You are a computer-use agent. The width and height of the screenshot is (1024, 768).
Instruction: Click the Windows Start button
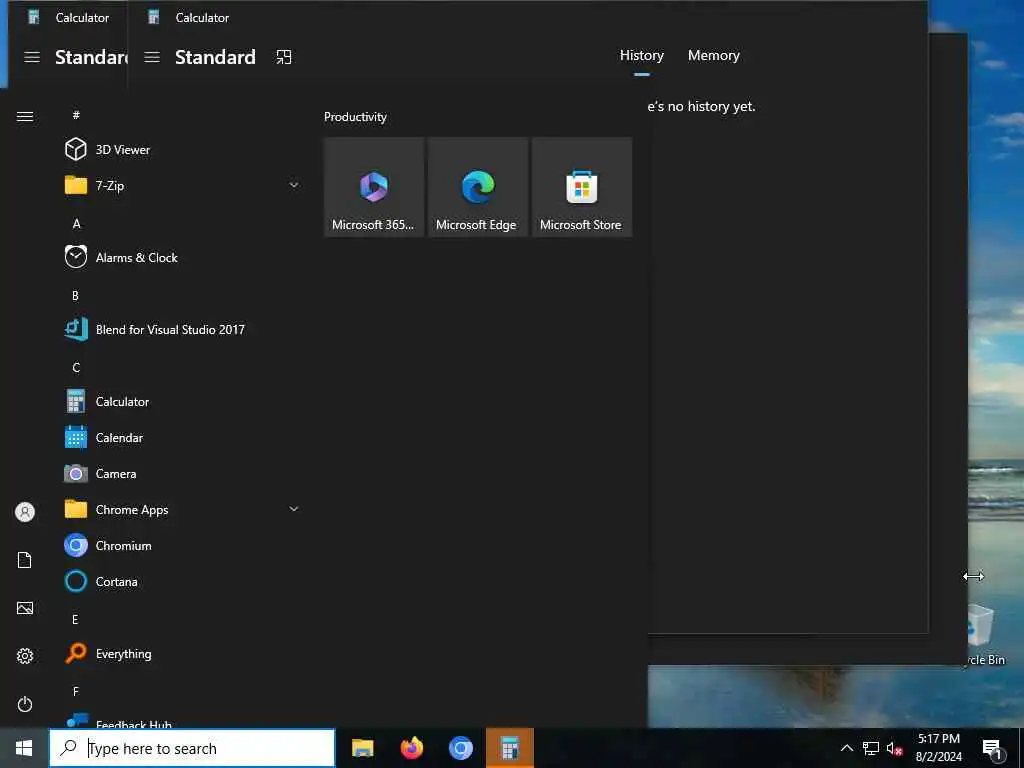coord(24,748)
